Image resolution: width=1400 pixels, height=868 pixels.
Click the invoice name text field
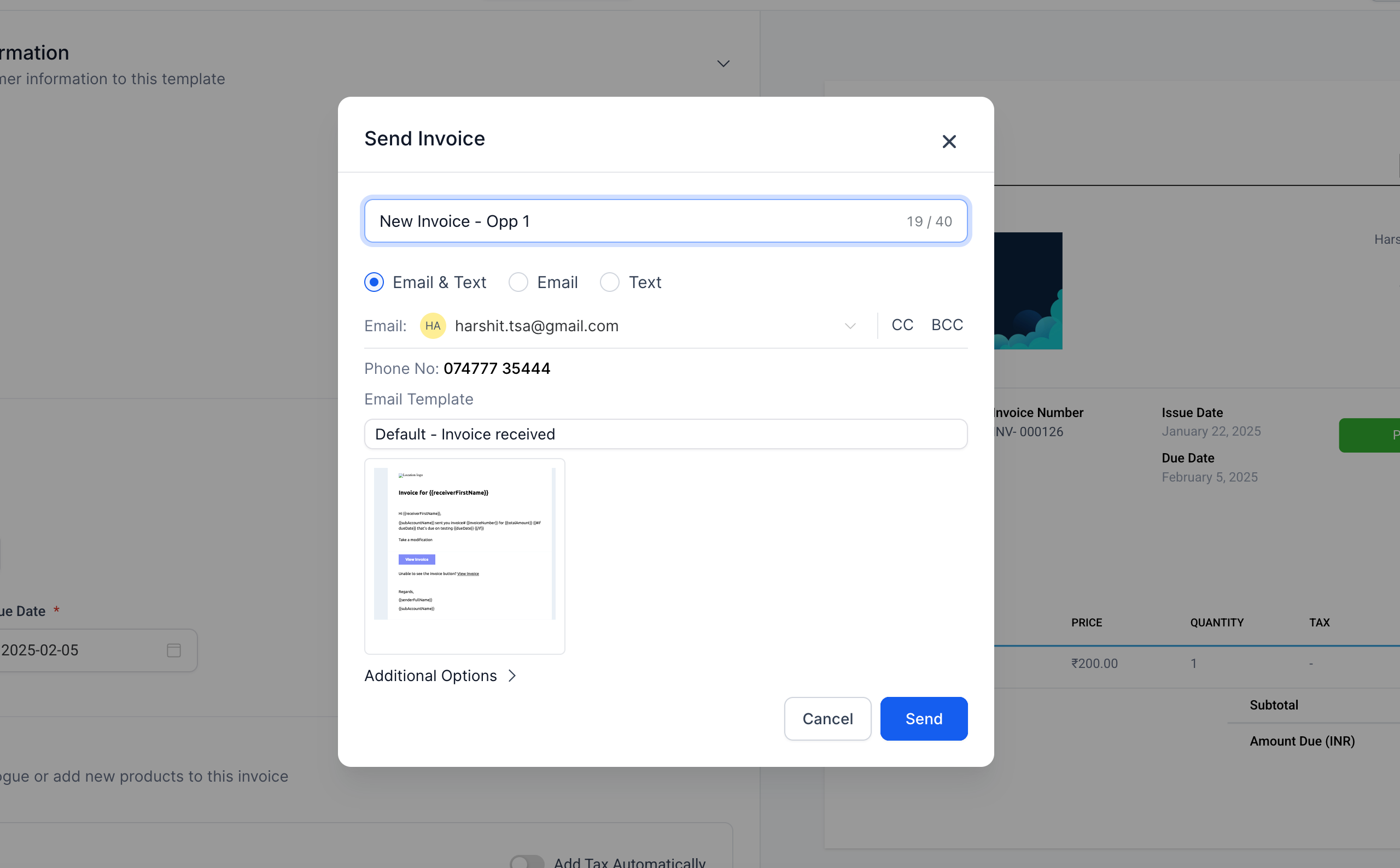(632, 221)
